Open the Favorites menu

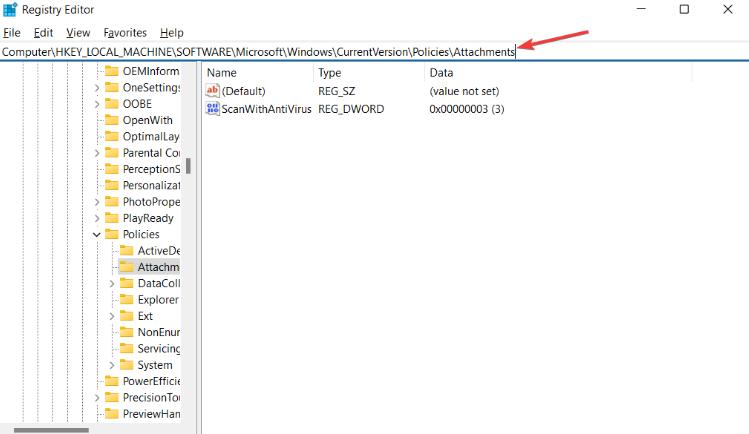pos(125,33)
